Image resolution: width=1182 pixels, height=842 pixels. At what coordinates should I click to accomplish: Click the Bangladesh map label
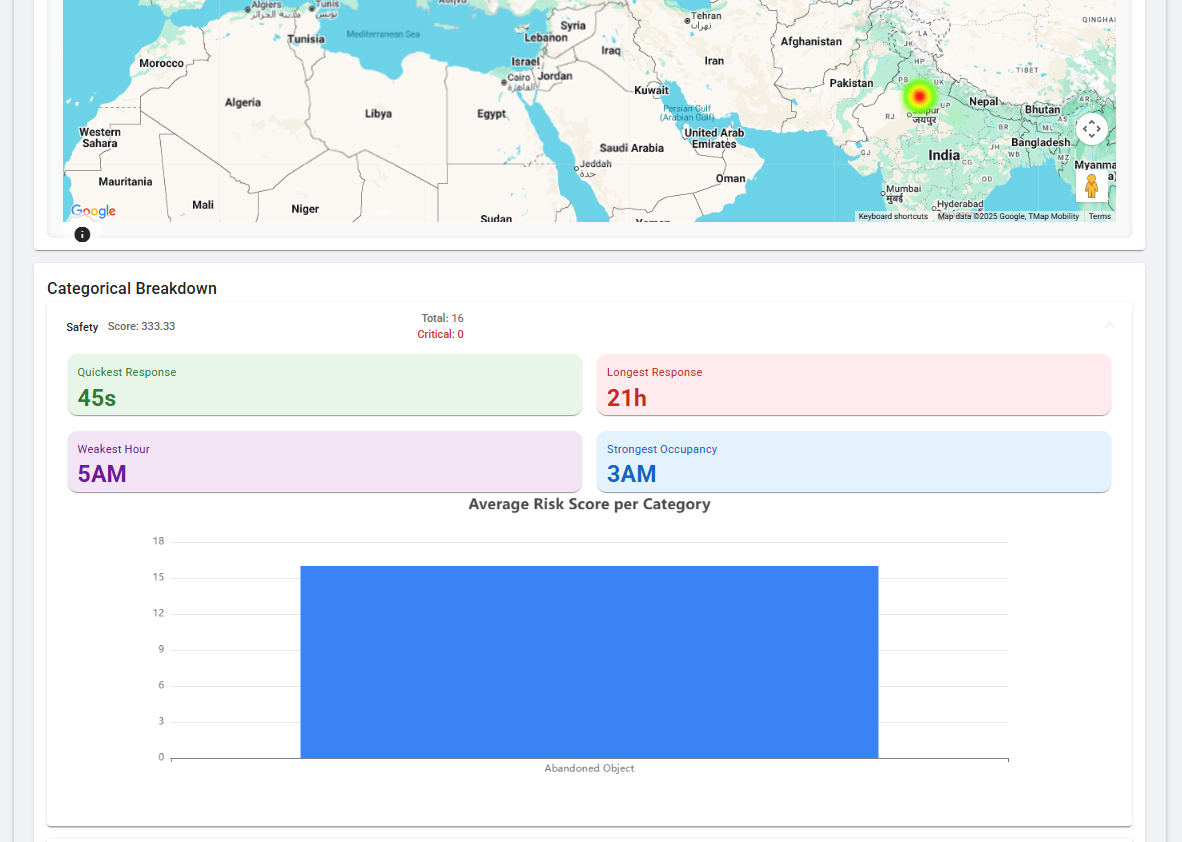click(x=1040, y=142)
